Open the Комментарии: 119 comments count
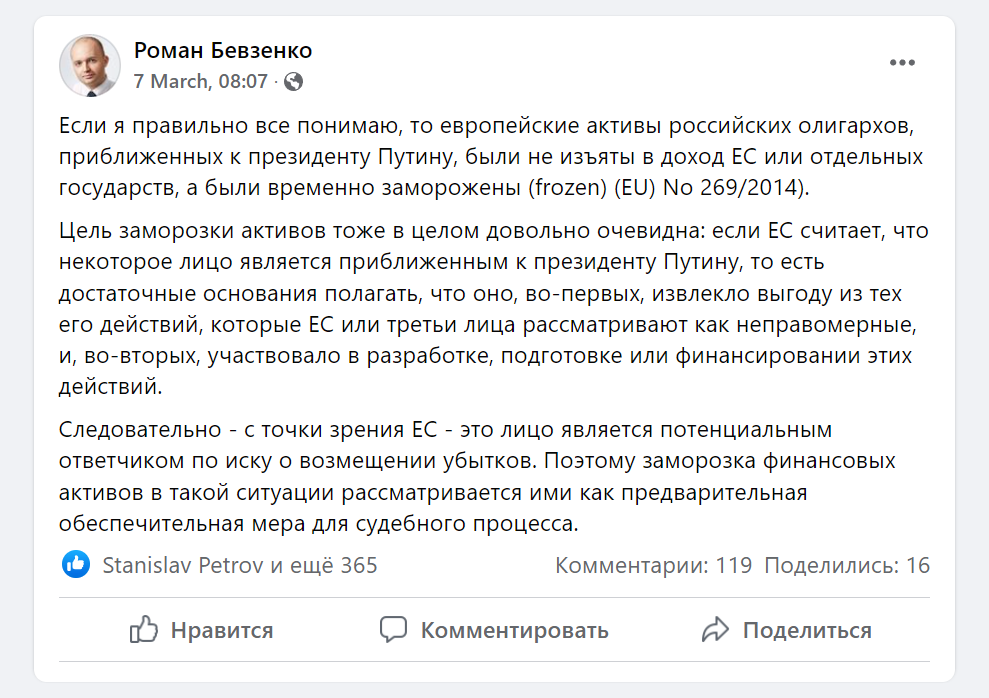This screenshot has height=698, width=989. [653, 566]
